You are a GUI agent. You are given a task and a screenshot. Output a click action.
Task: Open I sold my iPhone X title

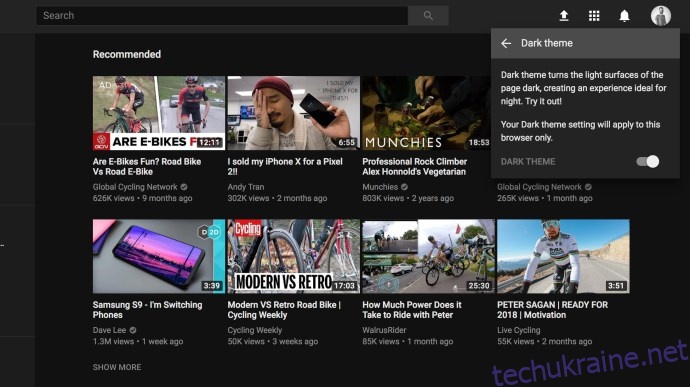(x=285, y=166)
